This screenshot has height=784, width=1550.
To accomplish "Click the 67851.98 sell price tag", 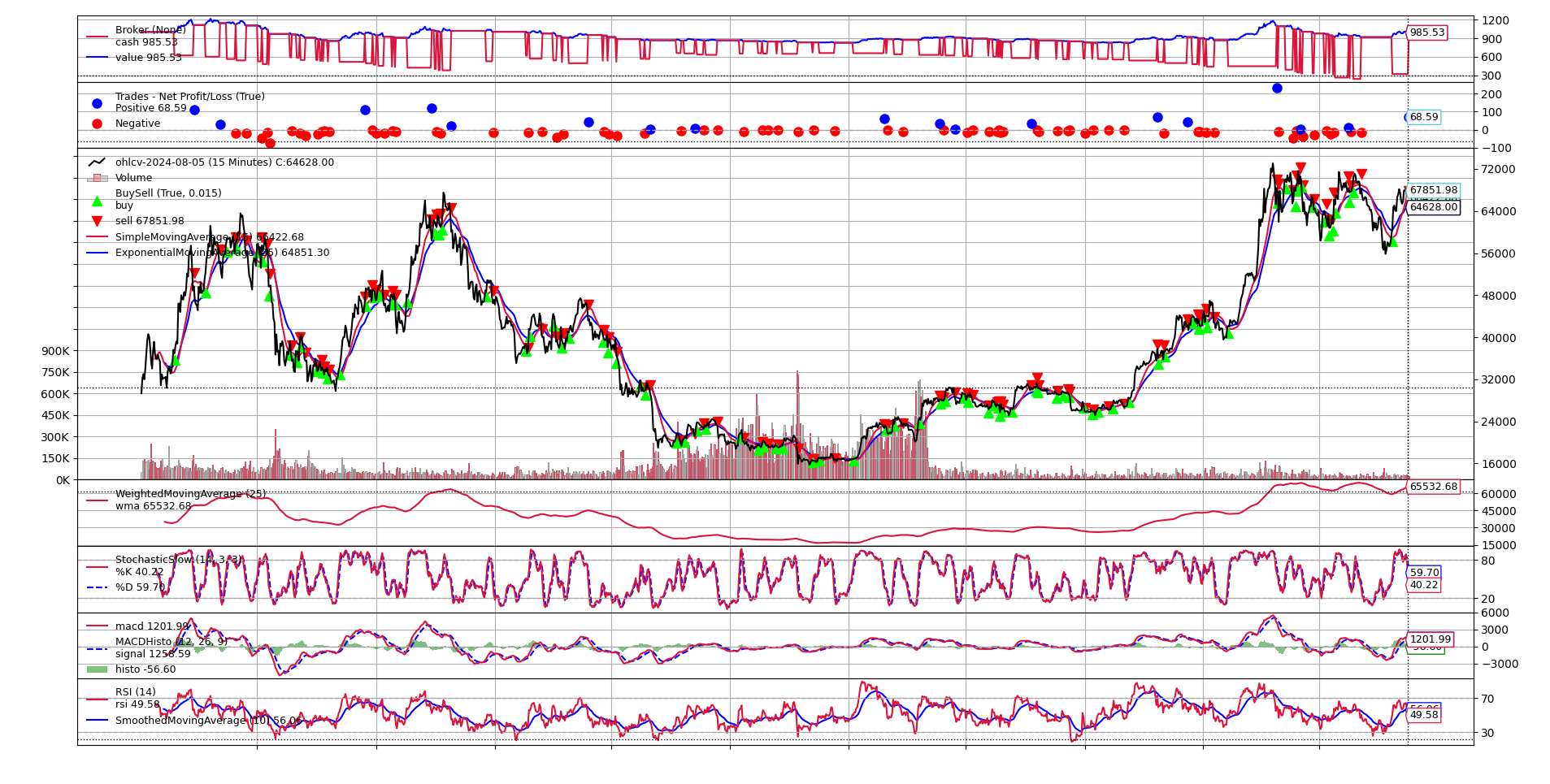I will pos(1433,190).
